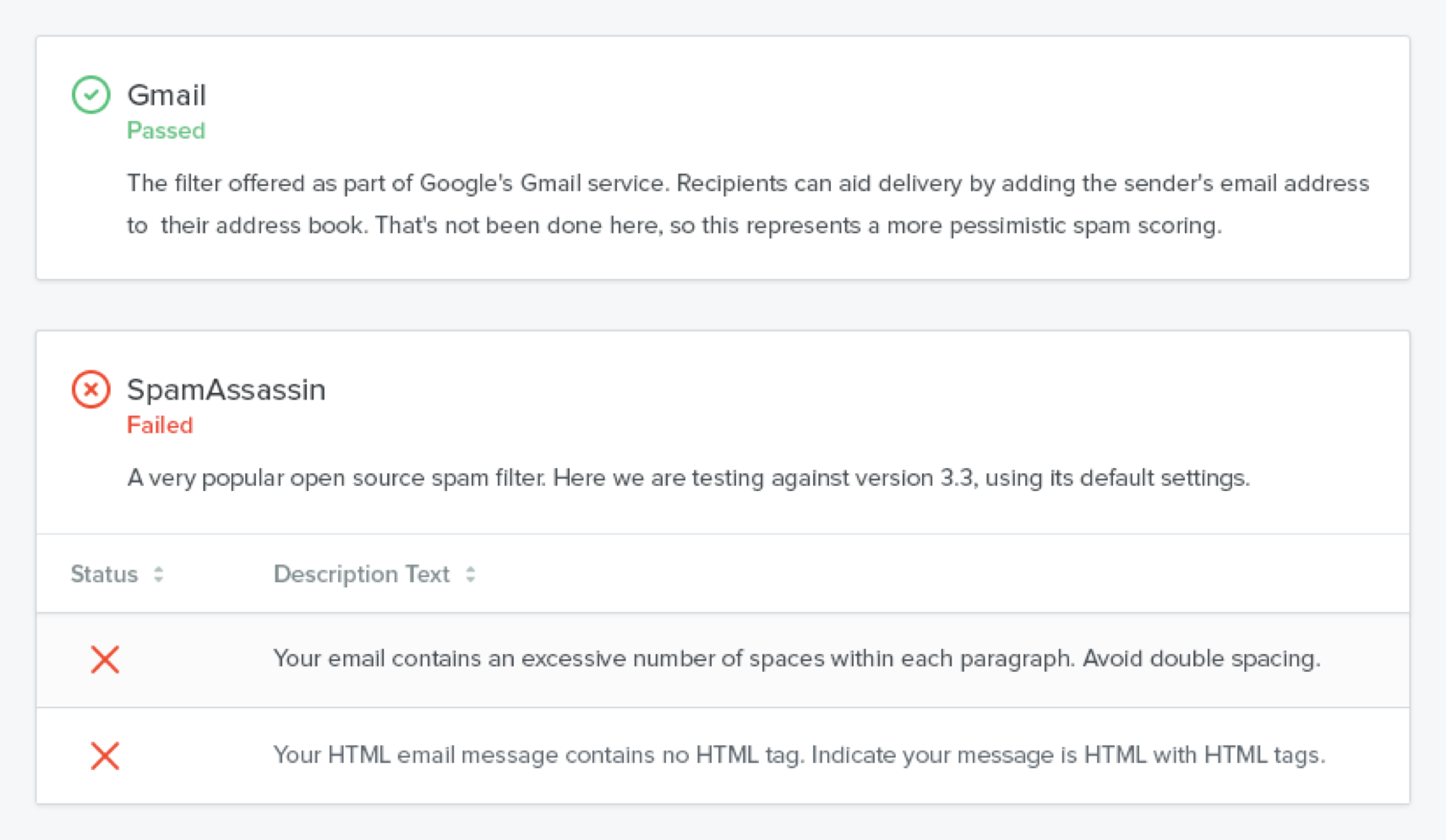Image resolution: width=1446 pixels, height=840 pixels.
Task: Open the Gmail test result card
Action: [x=723, y=156]
